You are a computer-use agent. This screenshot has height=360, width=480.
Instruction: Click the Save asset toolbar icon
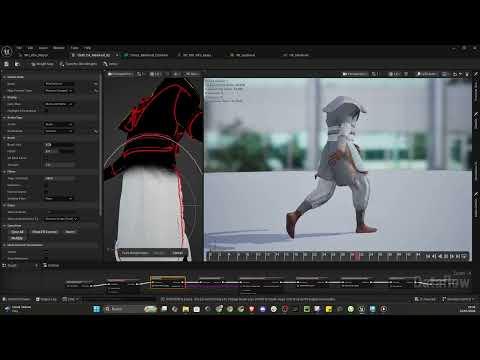click(x=6, y=64)
